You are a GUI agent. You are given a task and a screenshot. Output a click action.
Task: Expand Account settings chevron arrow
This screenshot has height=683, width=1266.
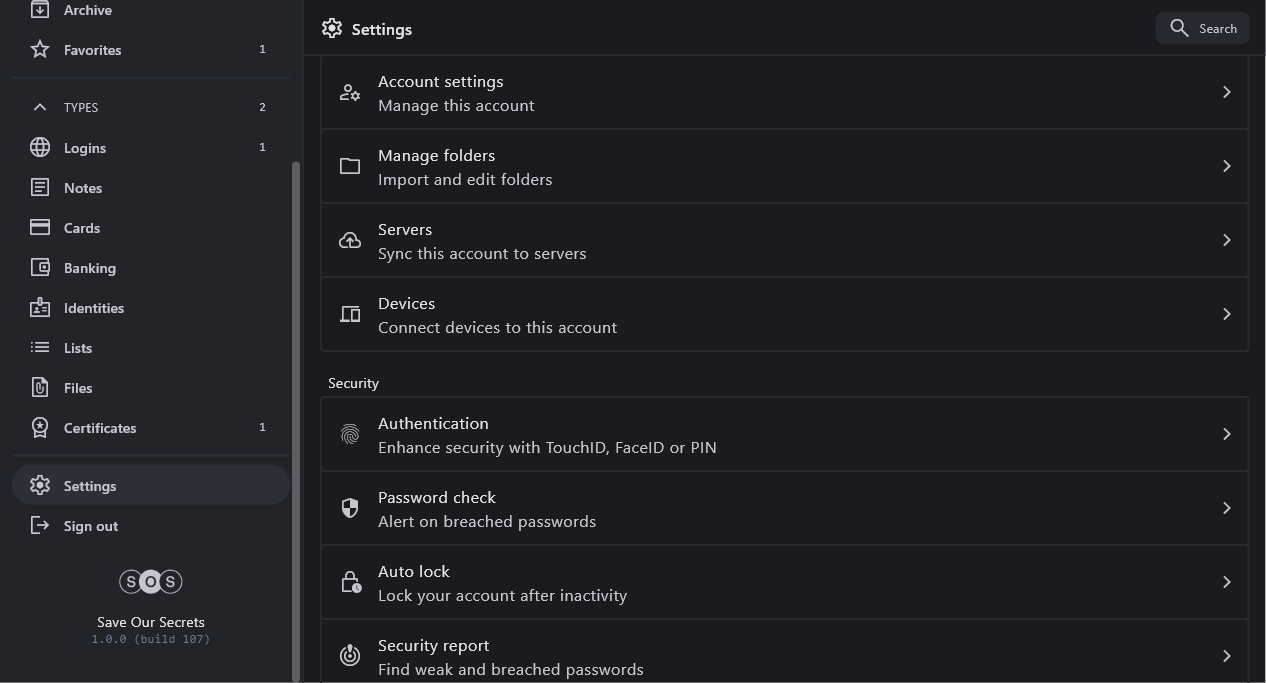pyautogui.click(x=1226, y=92)
